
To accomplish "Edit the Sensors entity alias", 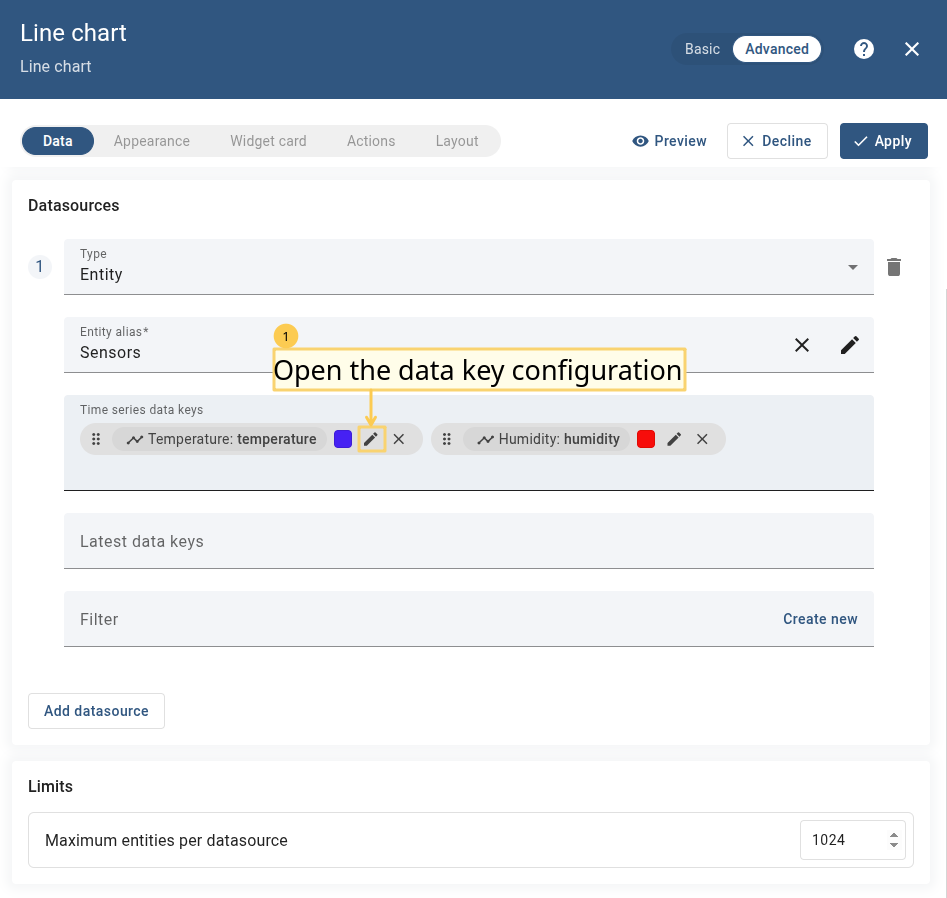I will point(849,345).
